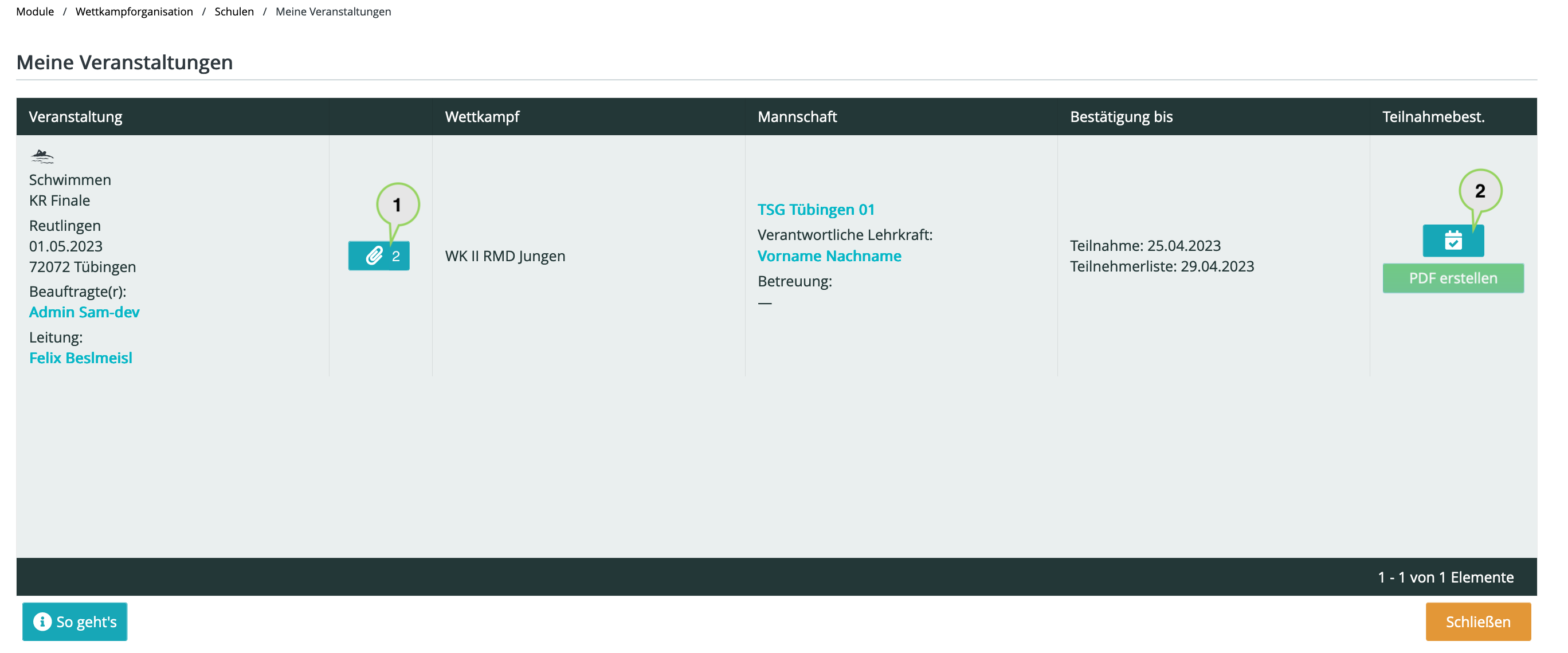Screen dimensions: 1568x653
Task: Navigate to Schulen breadcrumb
Action: [x=234, y=11]
